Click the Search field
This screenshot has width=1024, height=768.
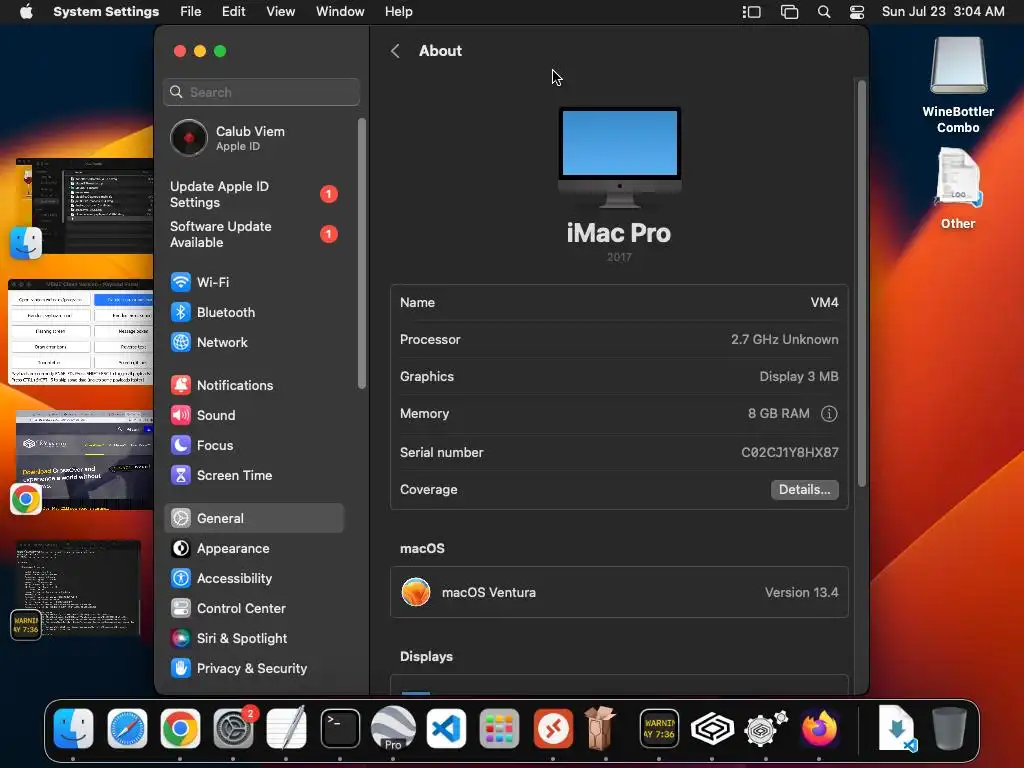pos(261,92)
